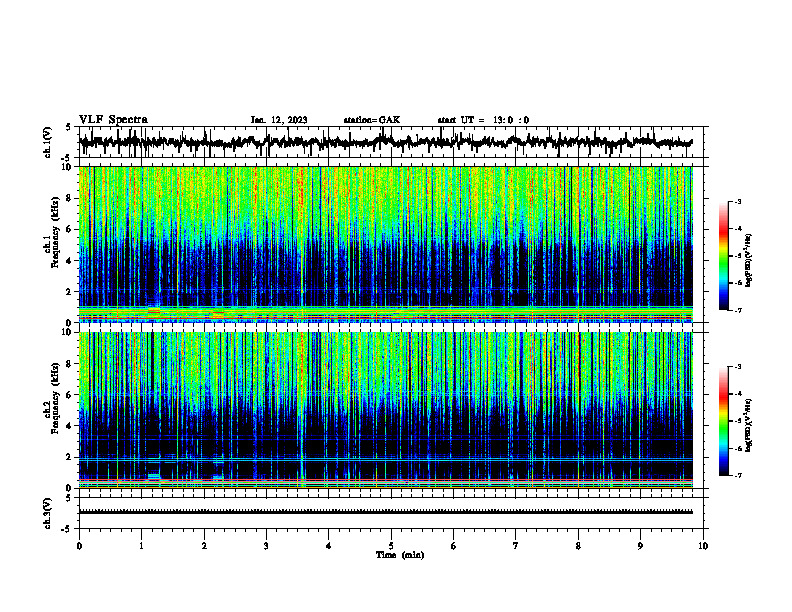Screen dimensions: 792x612
Task: Click time axis tick label "10" at bottom right
Action: [703, 546]
